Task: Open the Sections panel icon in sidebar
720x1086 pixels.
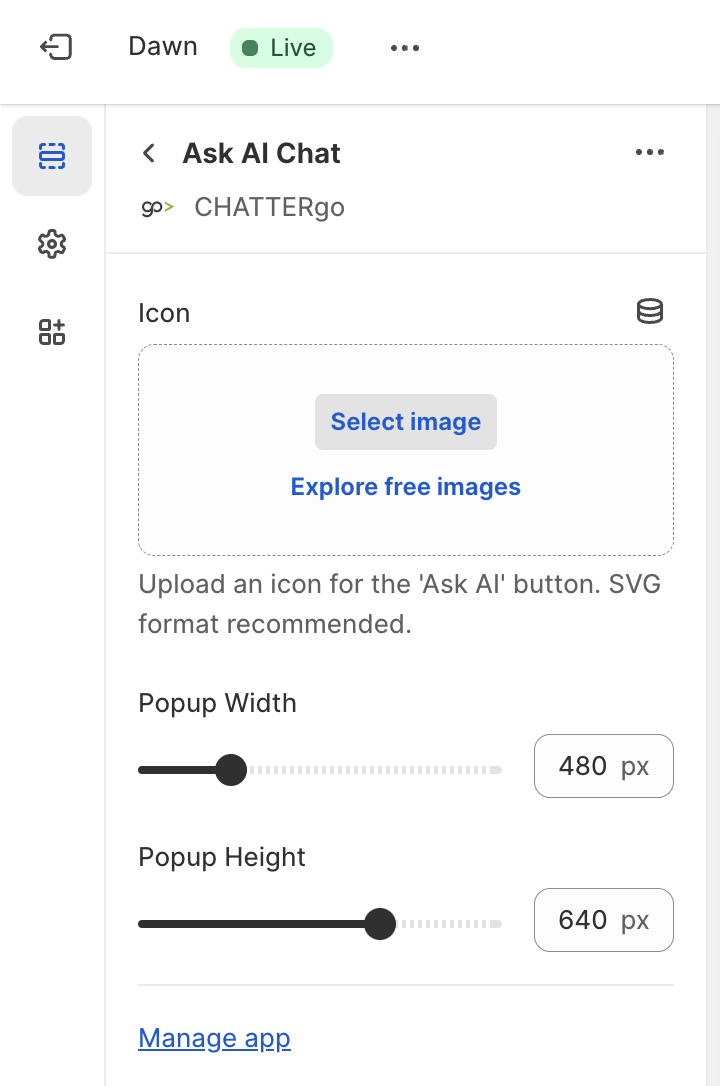Action: tap(52, 156)
